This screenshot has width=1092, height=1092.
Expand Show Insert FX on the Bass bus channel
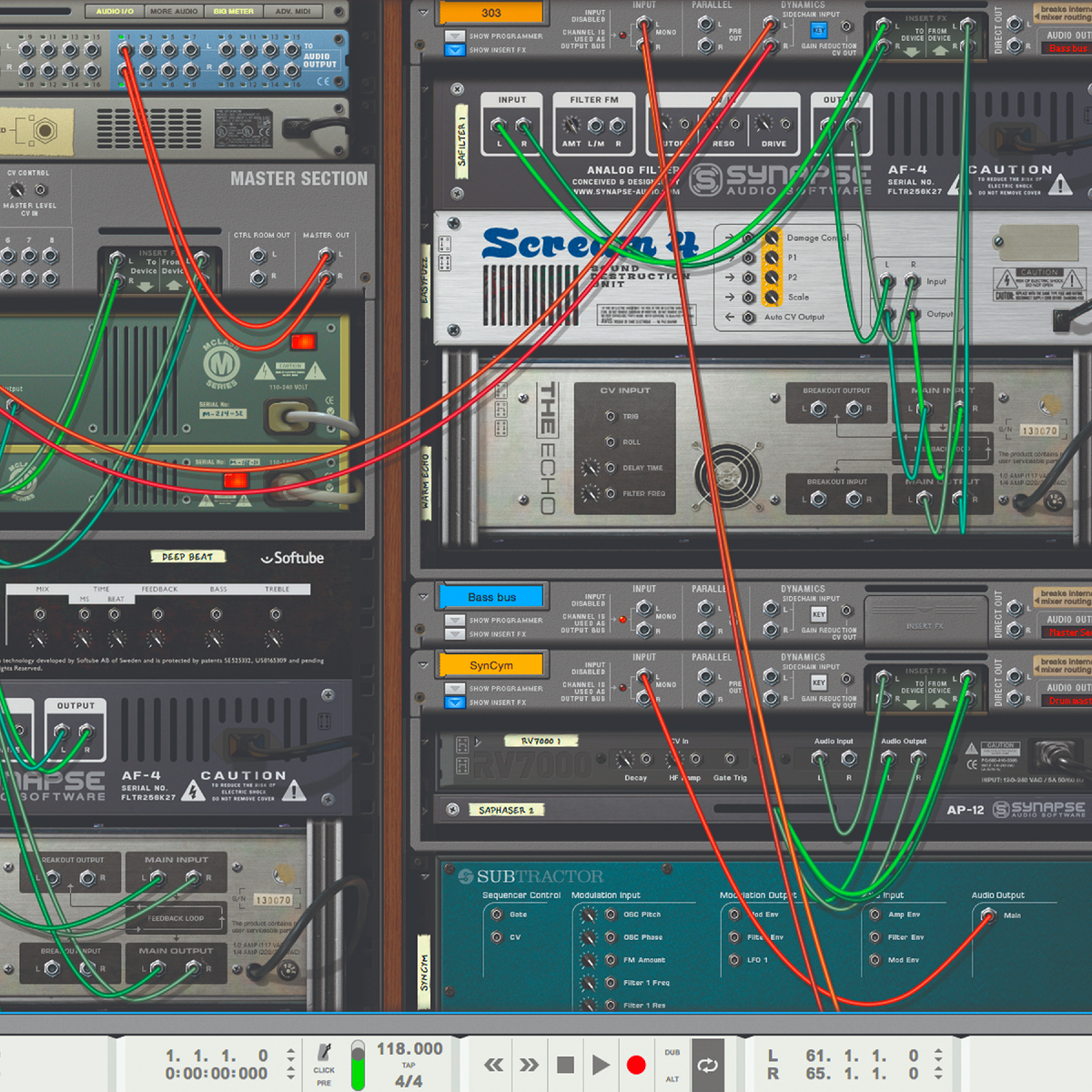455,634
